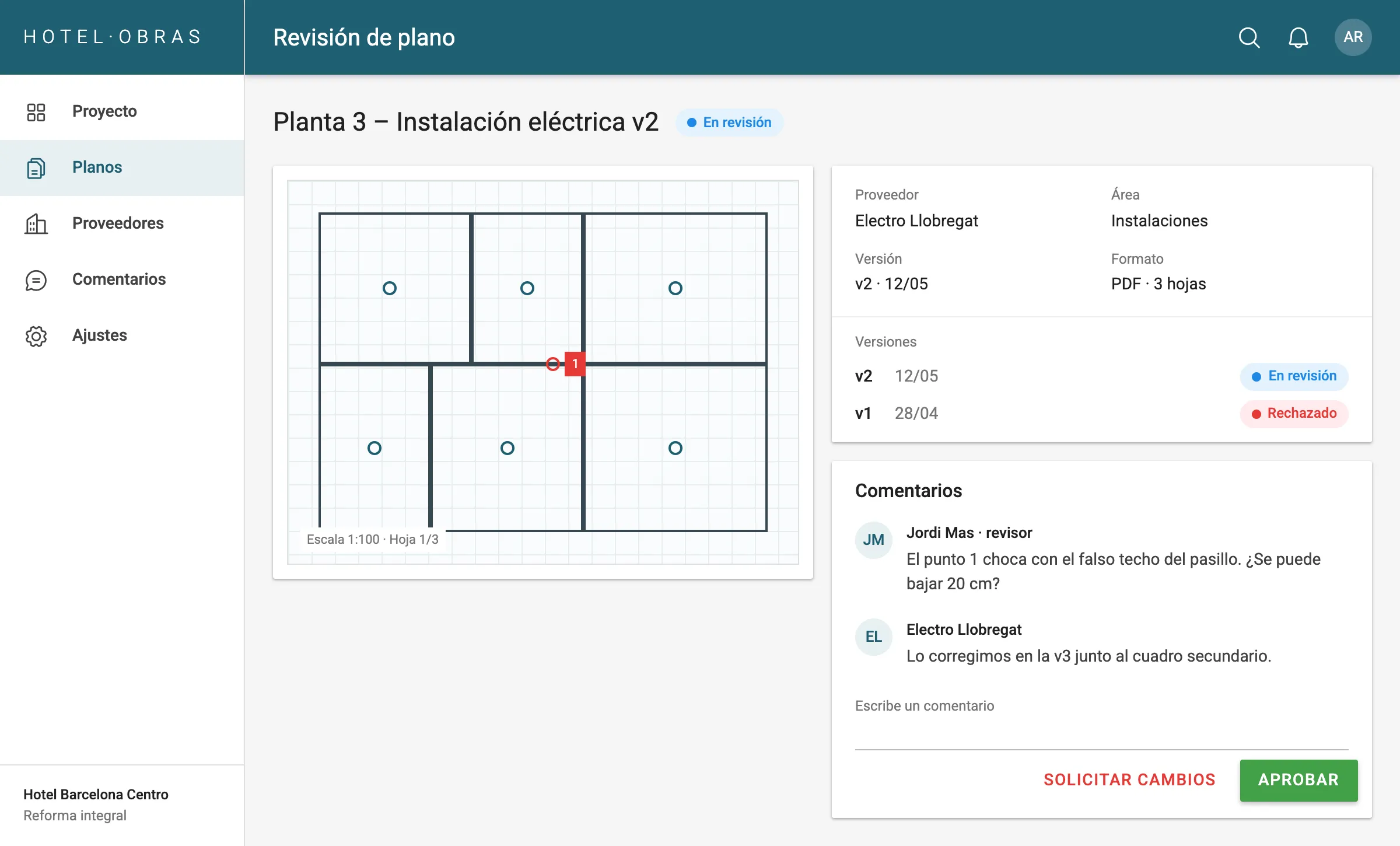
Task: Click En revisión badge beside plan title
Action: pos(729,123)
